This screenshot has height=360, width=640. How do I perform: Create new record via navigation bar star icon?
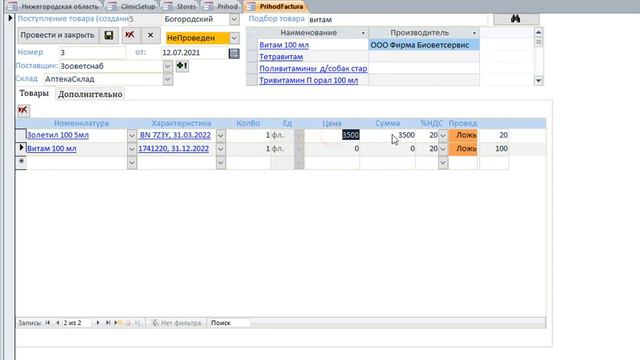click(x=118, y=323)
